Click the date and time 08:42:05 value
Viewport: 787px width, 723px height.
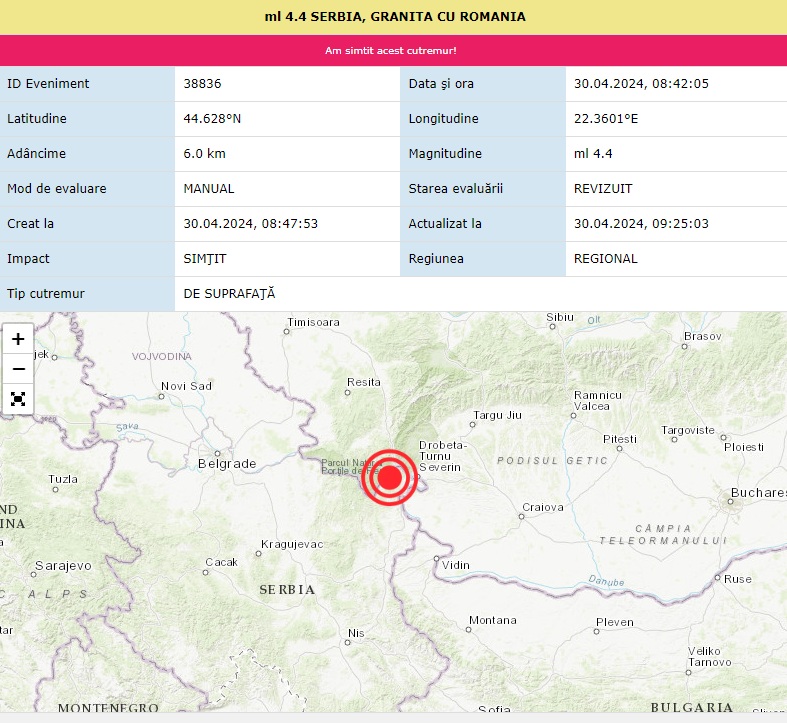pos(641,84)
